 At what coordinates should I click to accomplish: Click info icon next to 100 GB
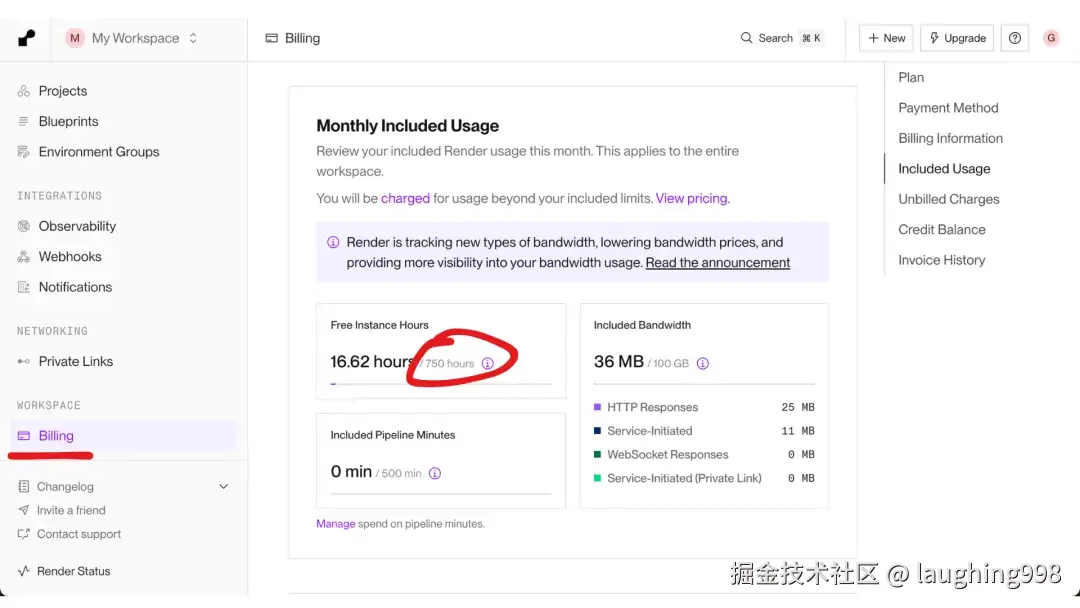coord(703,363)
